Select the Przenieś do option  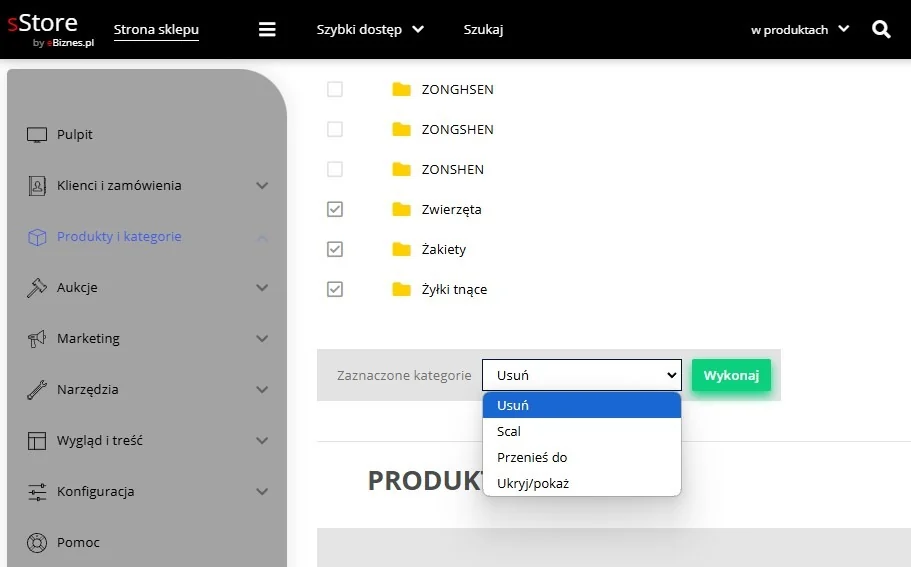[582, 458]
